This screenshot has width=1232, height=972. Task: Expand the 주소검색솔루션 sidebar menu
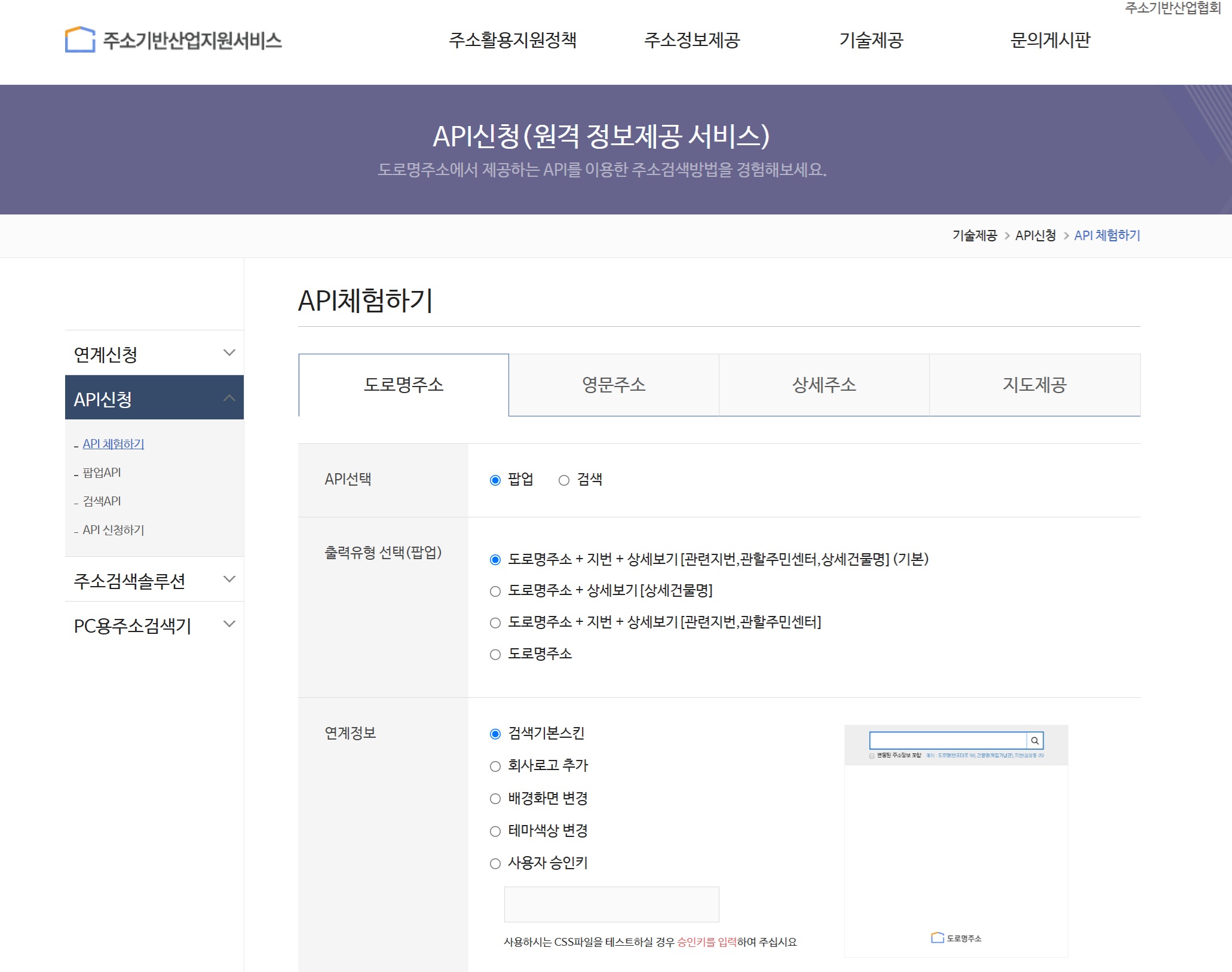tap(229, 579)
